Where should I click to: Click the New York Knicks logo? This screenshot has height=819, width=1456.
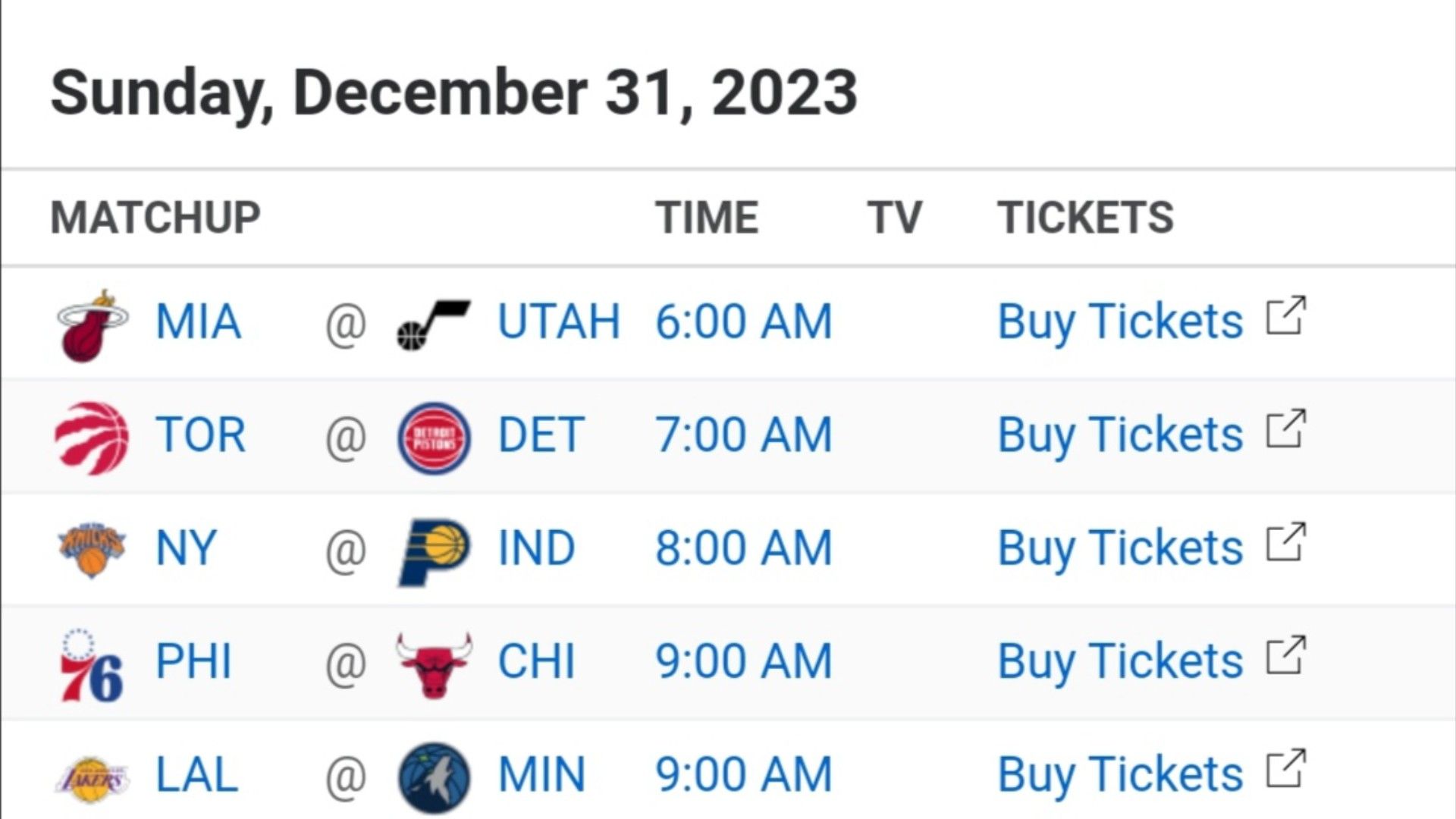(92, 550)
